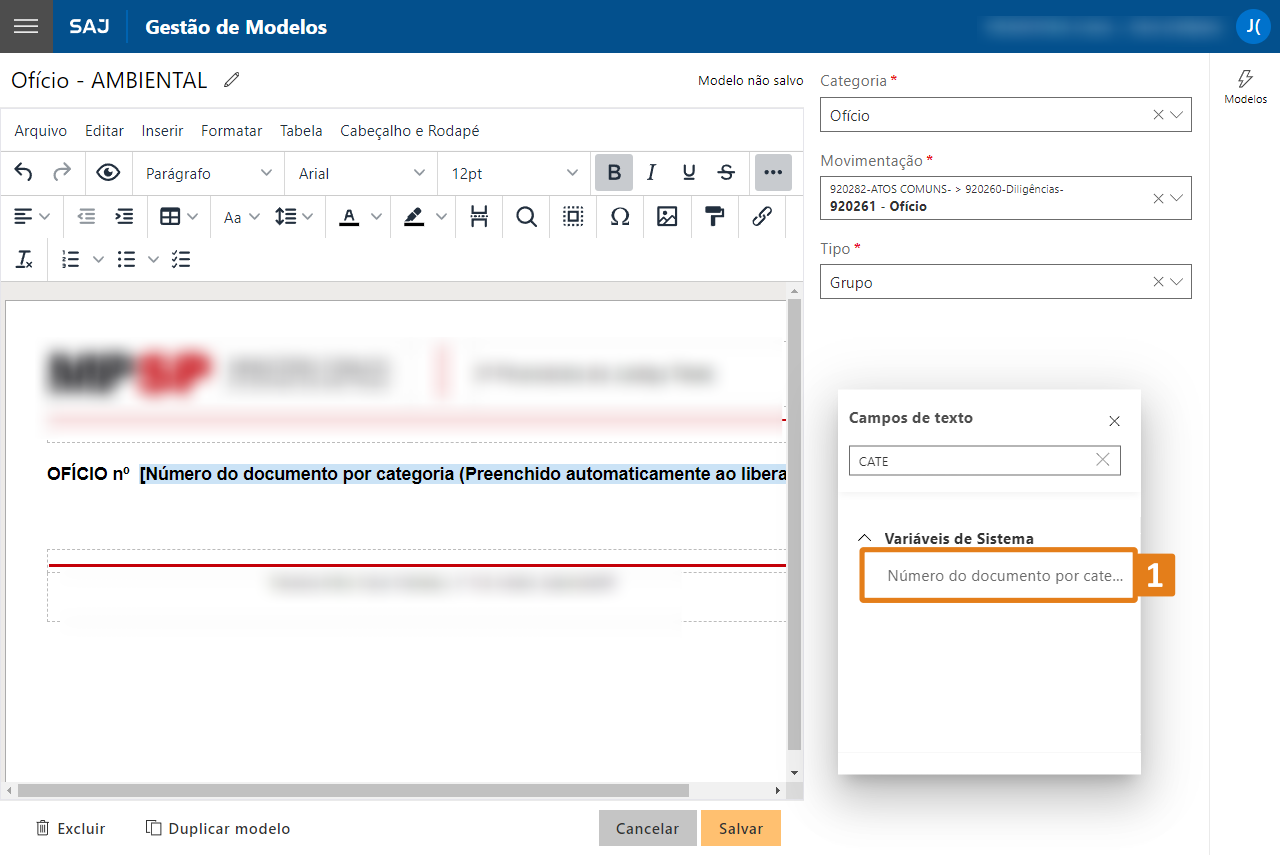Open the Parágrafo style dropdown
1280x855 pixels.
pyautogui.click(x=207, y=172)
